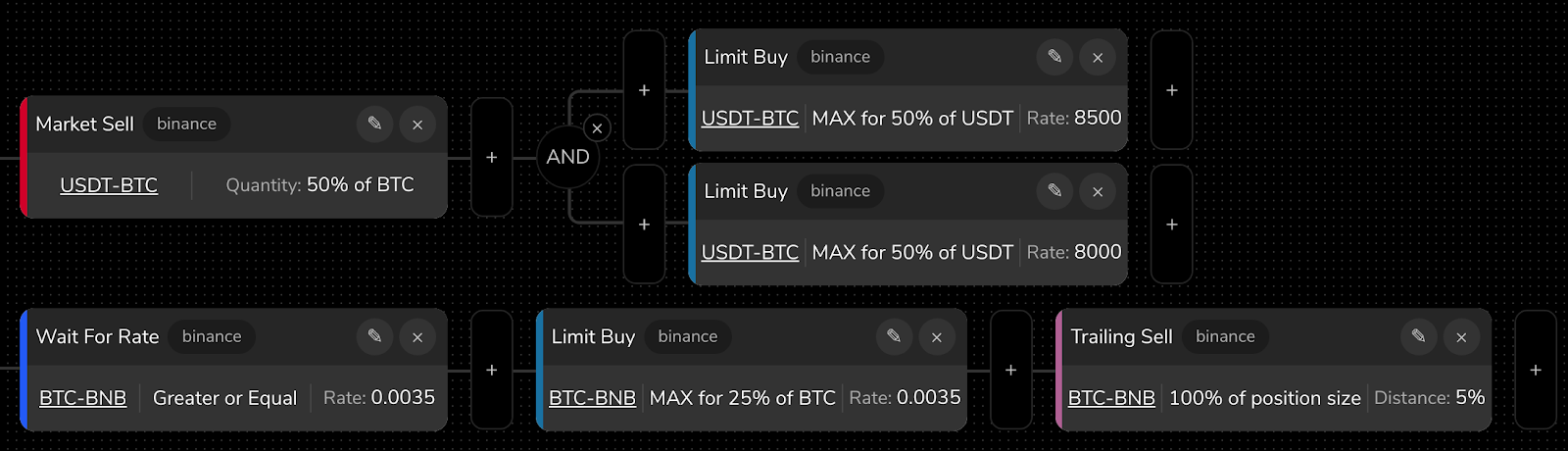
Task: Remove the Market Sell block
Action: (417, 124)
